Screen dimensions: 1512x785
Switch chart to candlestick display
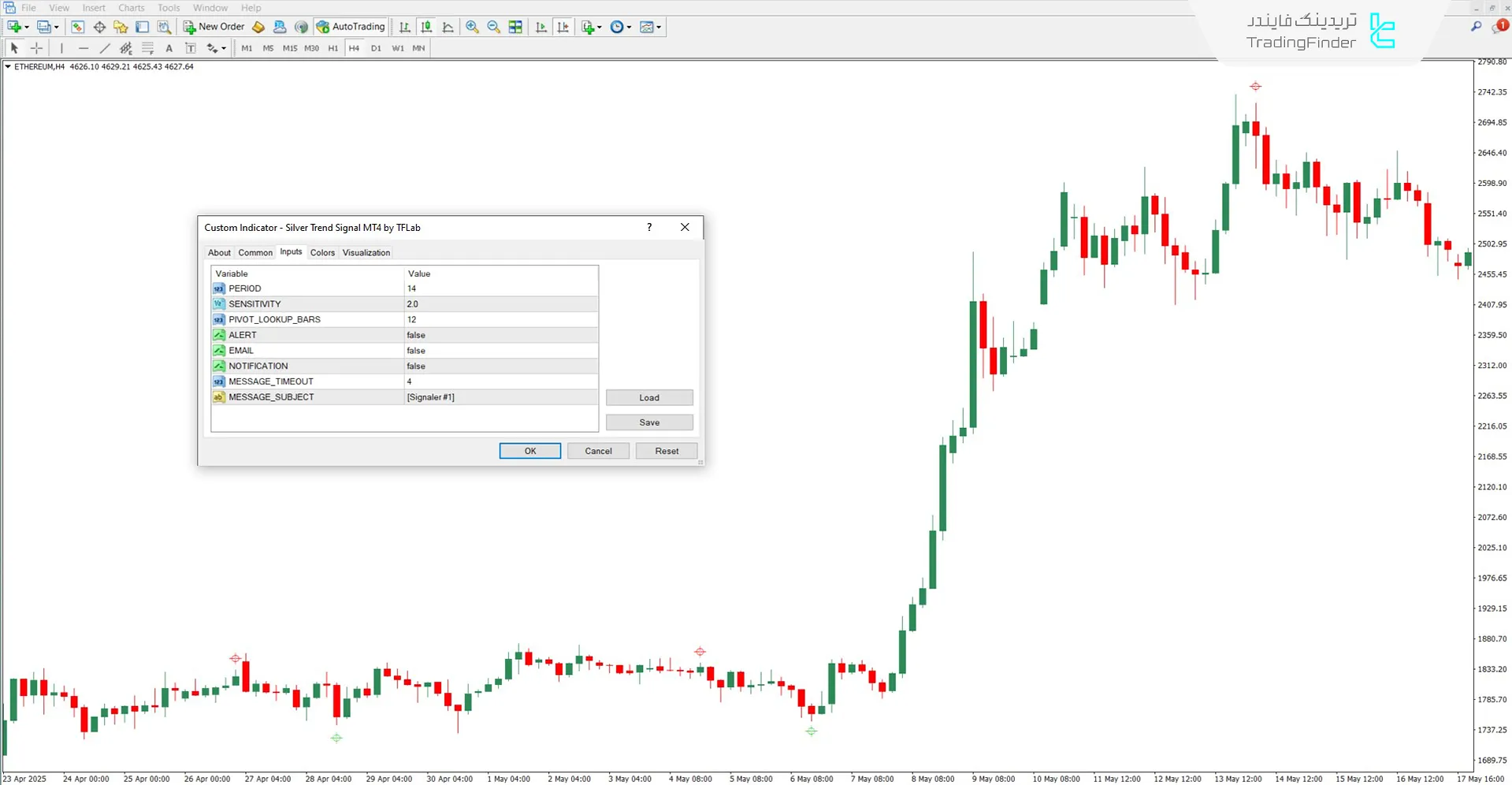(x=425, y=26)
